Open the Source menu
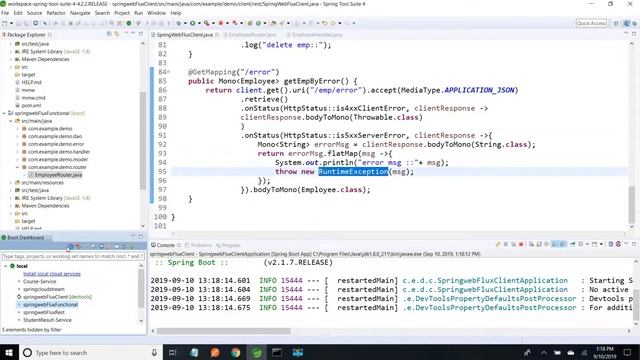Viewport: 640px width, 360px height. click(x=34, y=13)
